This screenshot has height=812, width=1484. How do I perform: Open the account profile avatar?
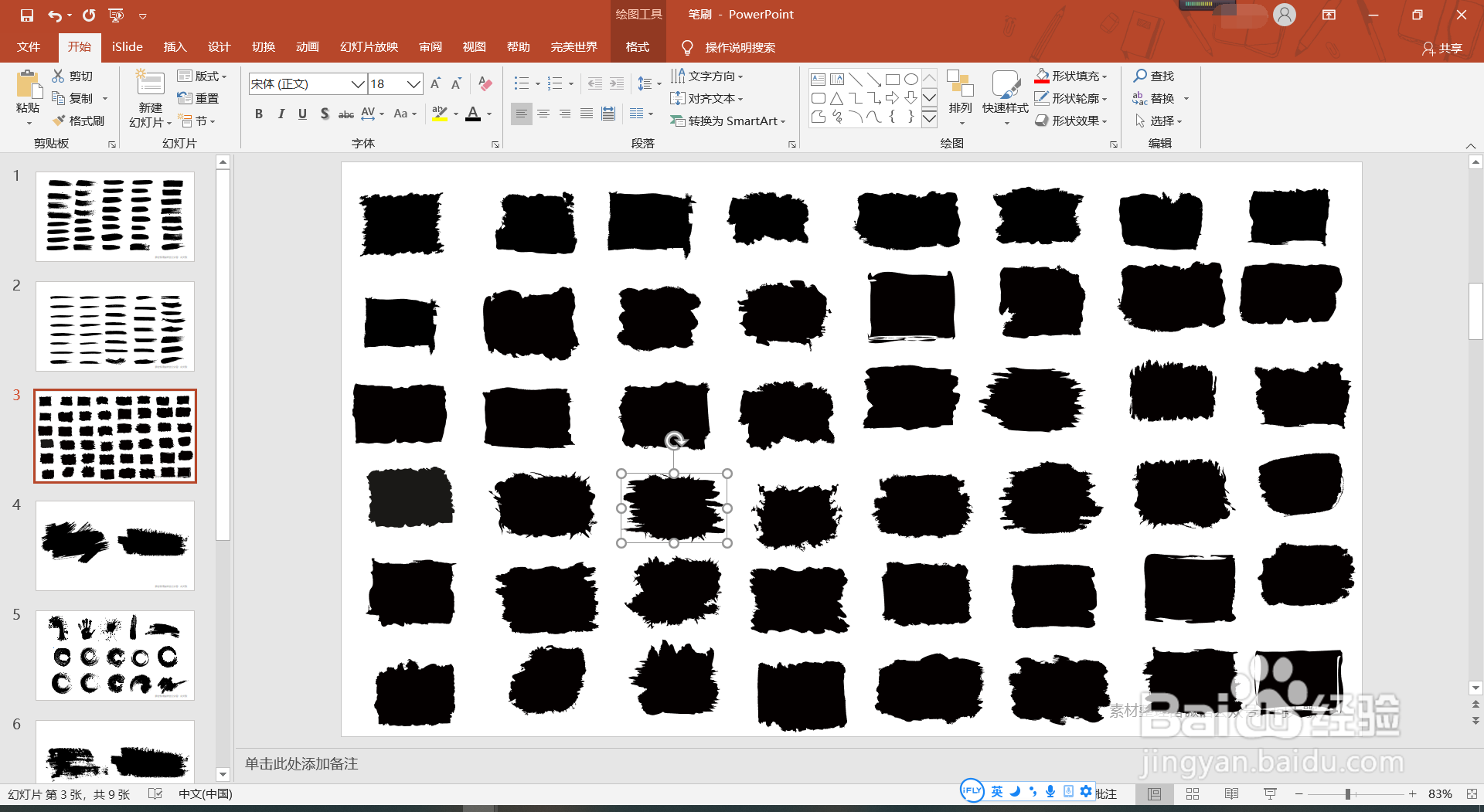(1285, 15)
